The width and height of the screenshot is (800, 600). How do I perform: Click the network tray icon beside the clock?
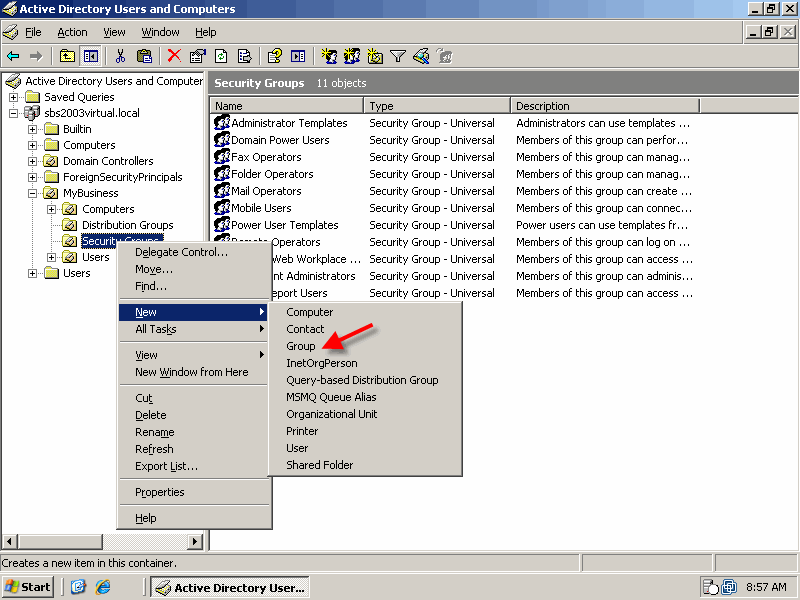click(x=729, y=587)
